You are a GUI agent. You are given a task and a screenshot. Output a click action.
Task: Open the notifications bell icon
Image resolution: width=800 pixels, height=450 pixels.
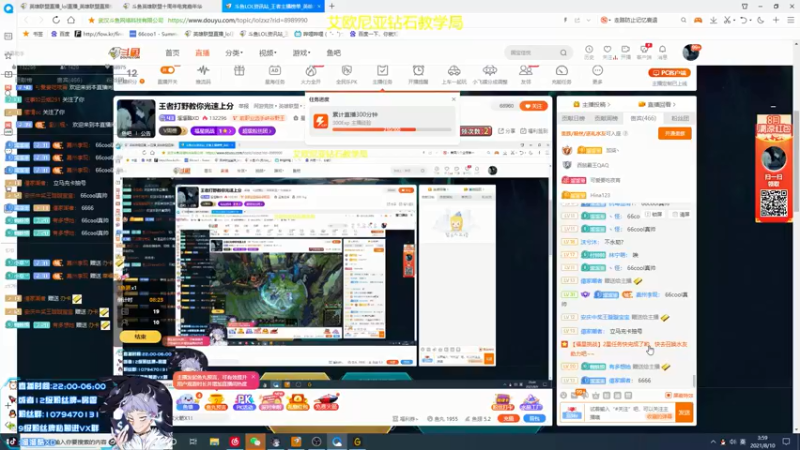coord(662,49)
